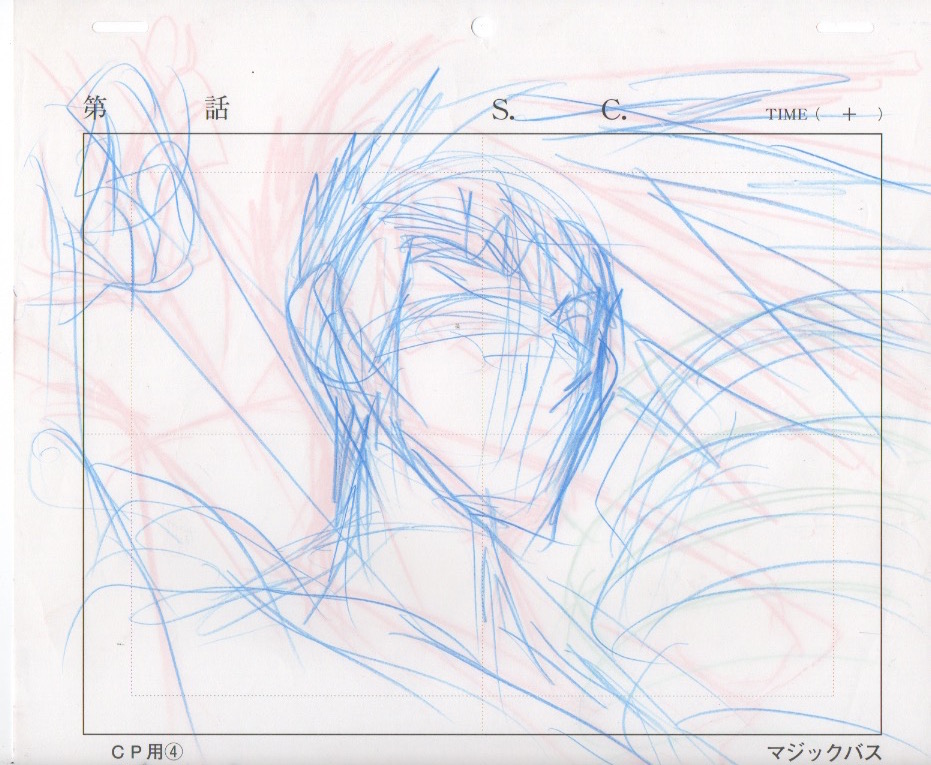The width and height of the screenshot is (931, 765).
Task: Click the C. cut label
Action: [614, 110]
